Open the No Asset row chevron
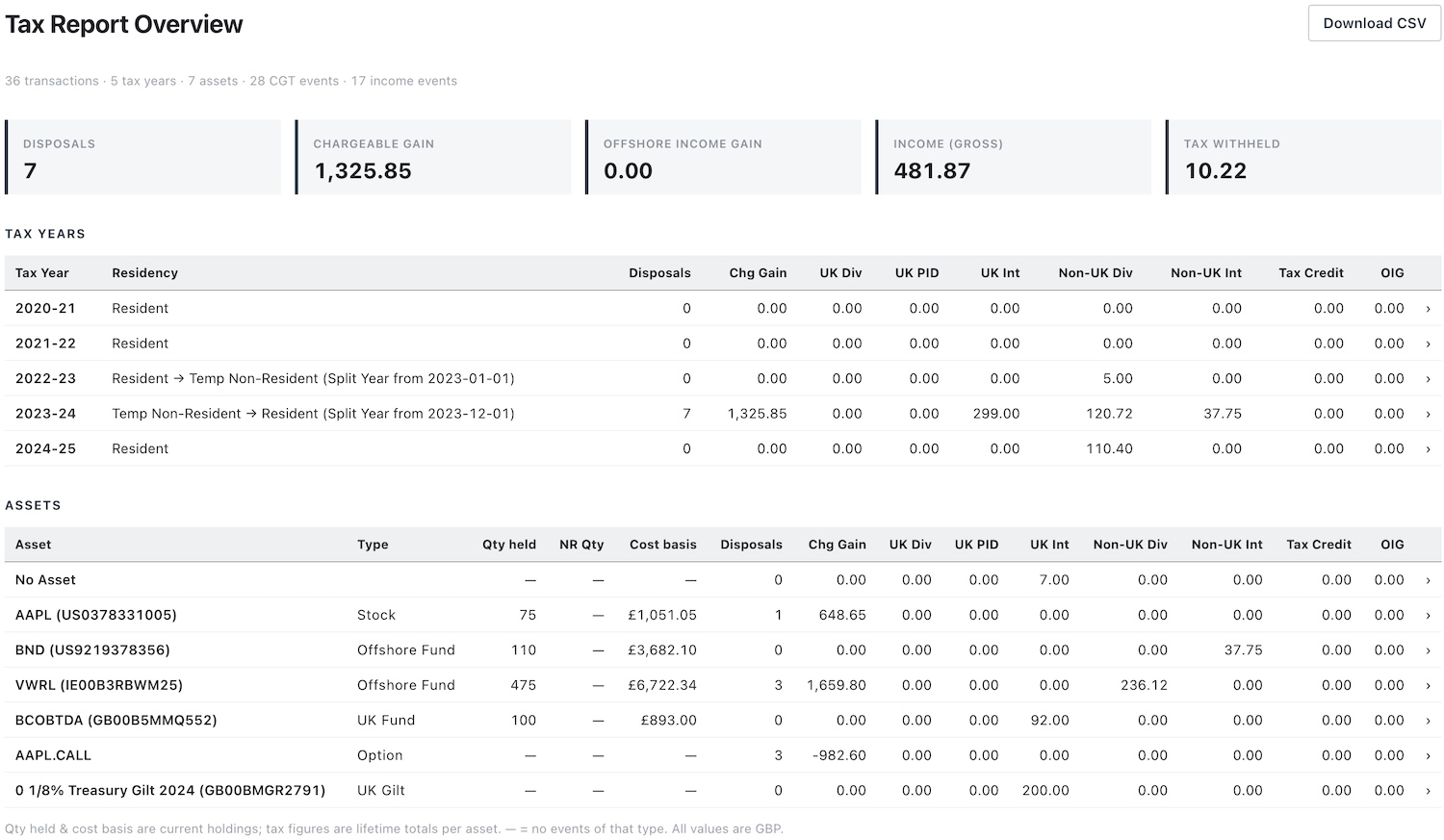 (x=1428, y=580)
